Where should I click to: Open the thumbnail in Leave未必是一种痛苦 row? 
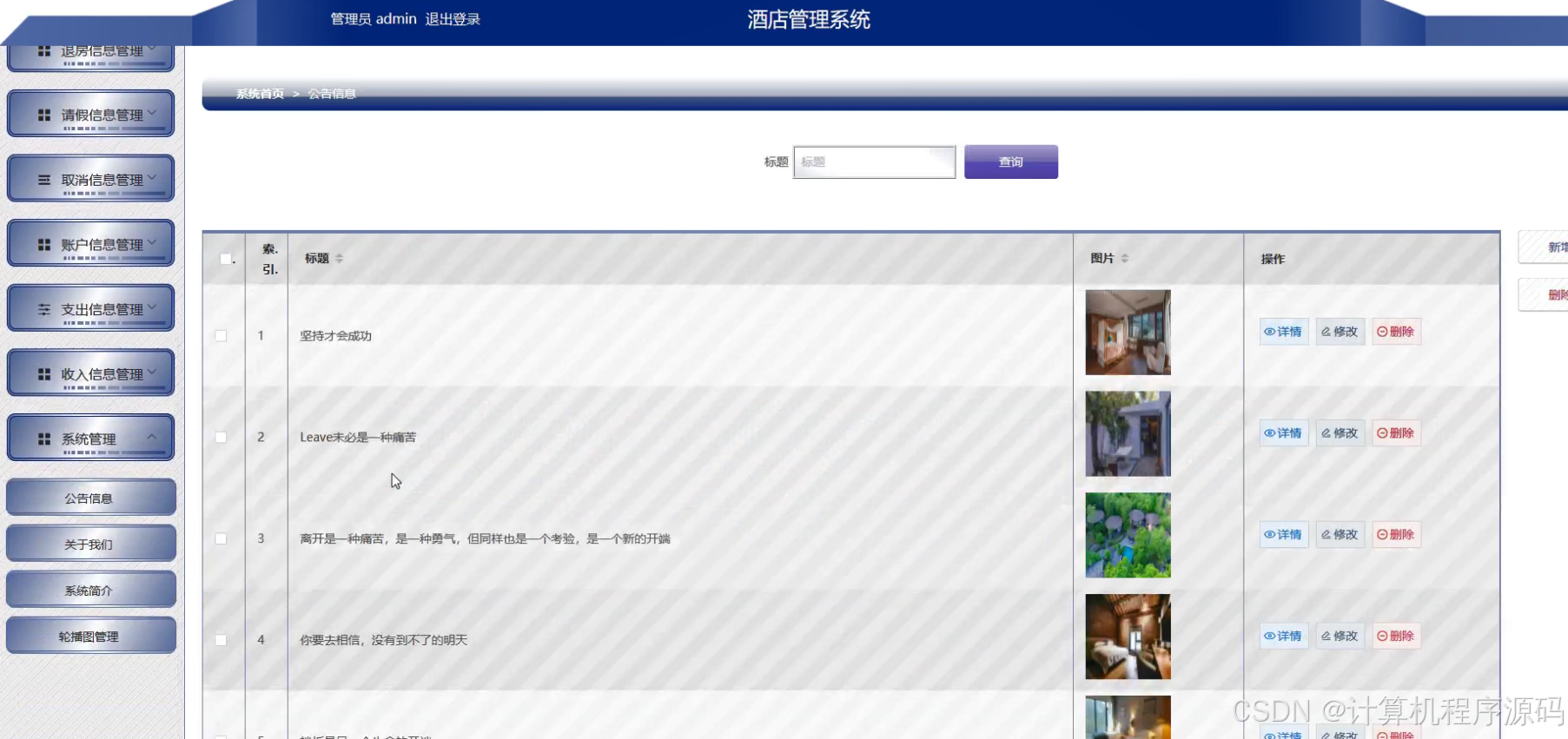point(1128,434)
